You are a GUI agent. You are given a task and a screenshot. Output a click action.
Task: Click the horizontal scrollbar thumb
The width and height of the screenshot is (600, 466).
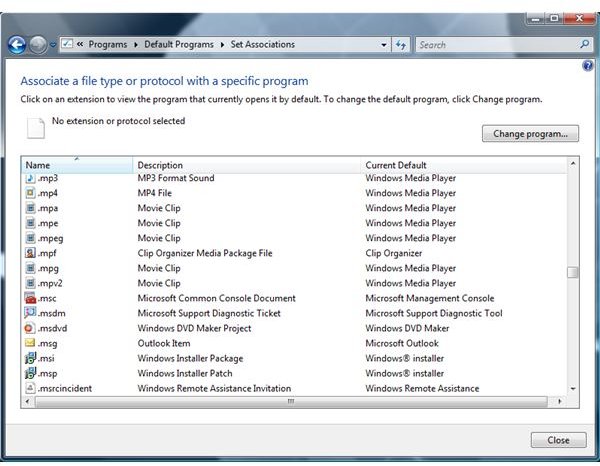(x=291, y=401)
